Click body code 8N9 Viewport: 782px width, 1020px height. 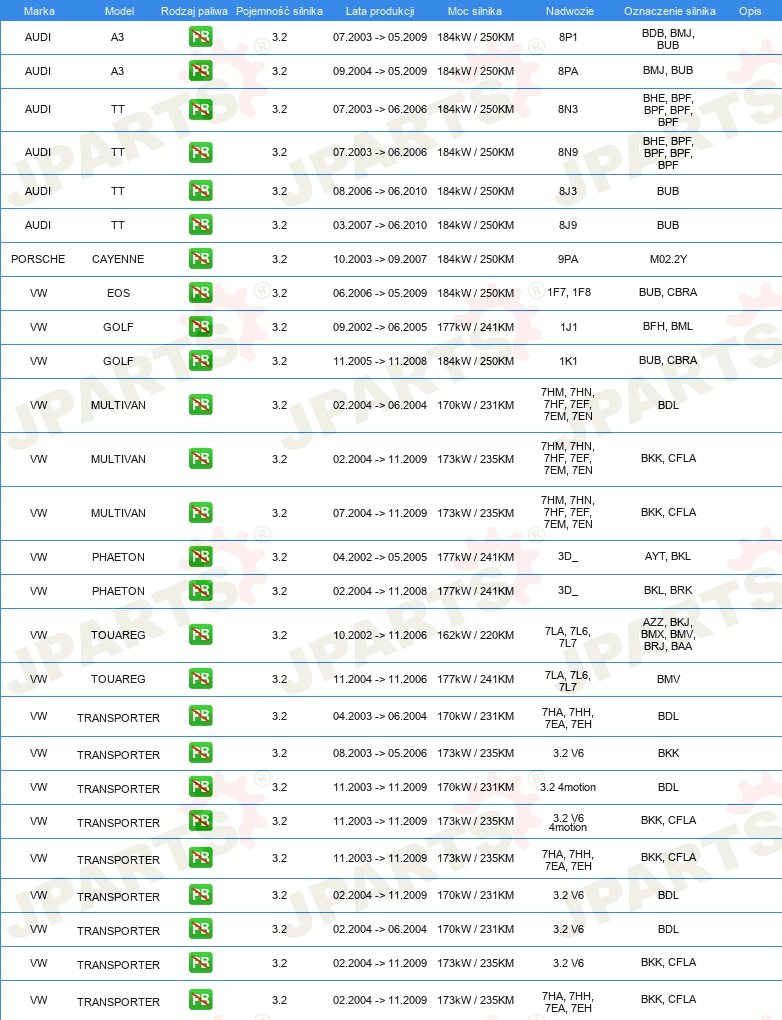[568, 152]
